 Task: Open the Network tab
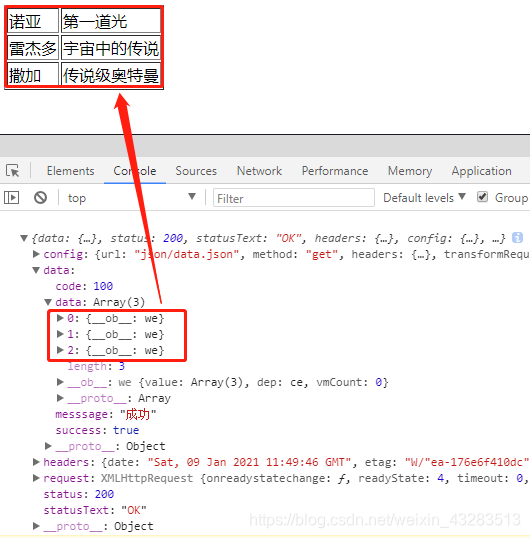[259, 171]
